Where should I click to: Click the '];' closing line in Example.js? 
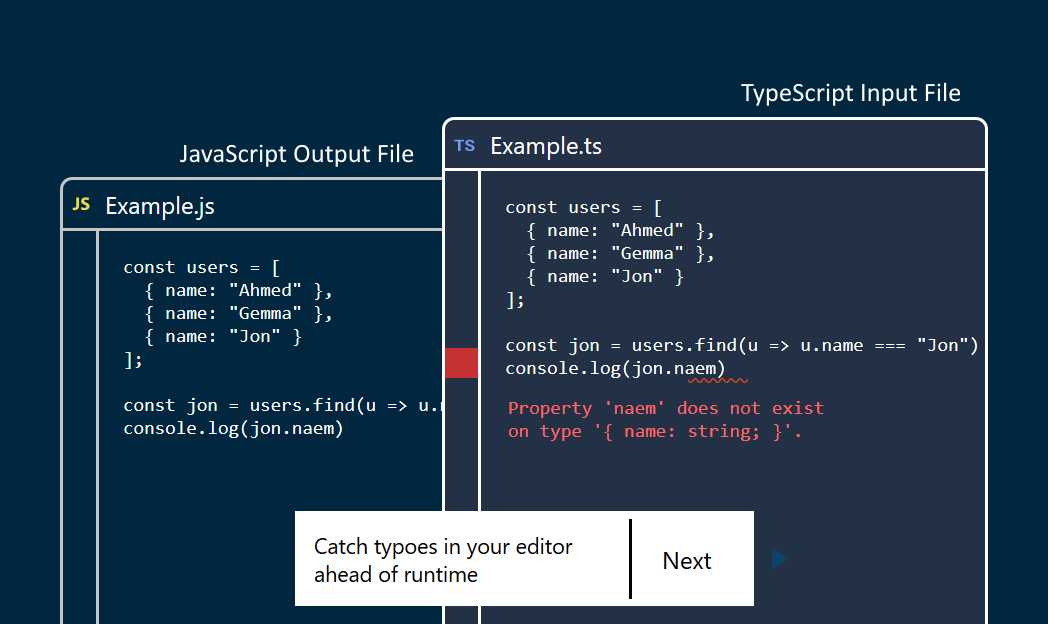pos(133,360)
